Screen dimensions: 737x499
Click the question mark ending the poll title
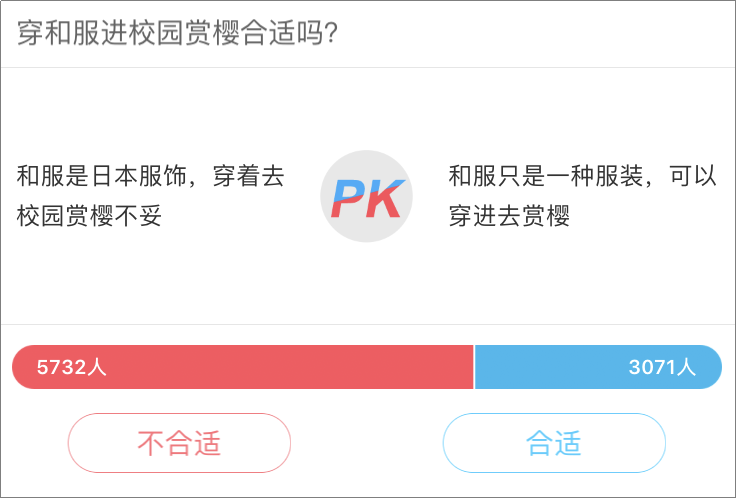pos(331,33)
